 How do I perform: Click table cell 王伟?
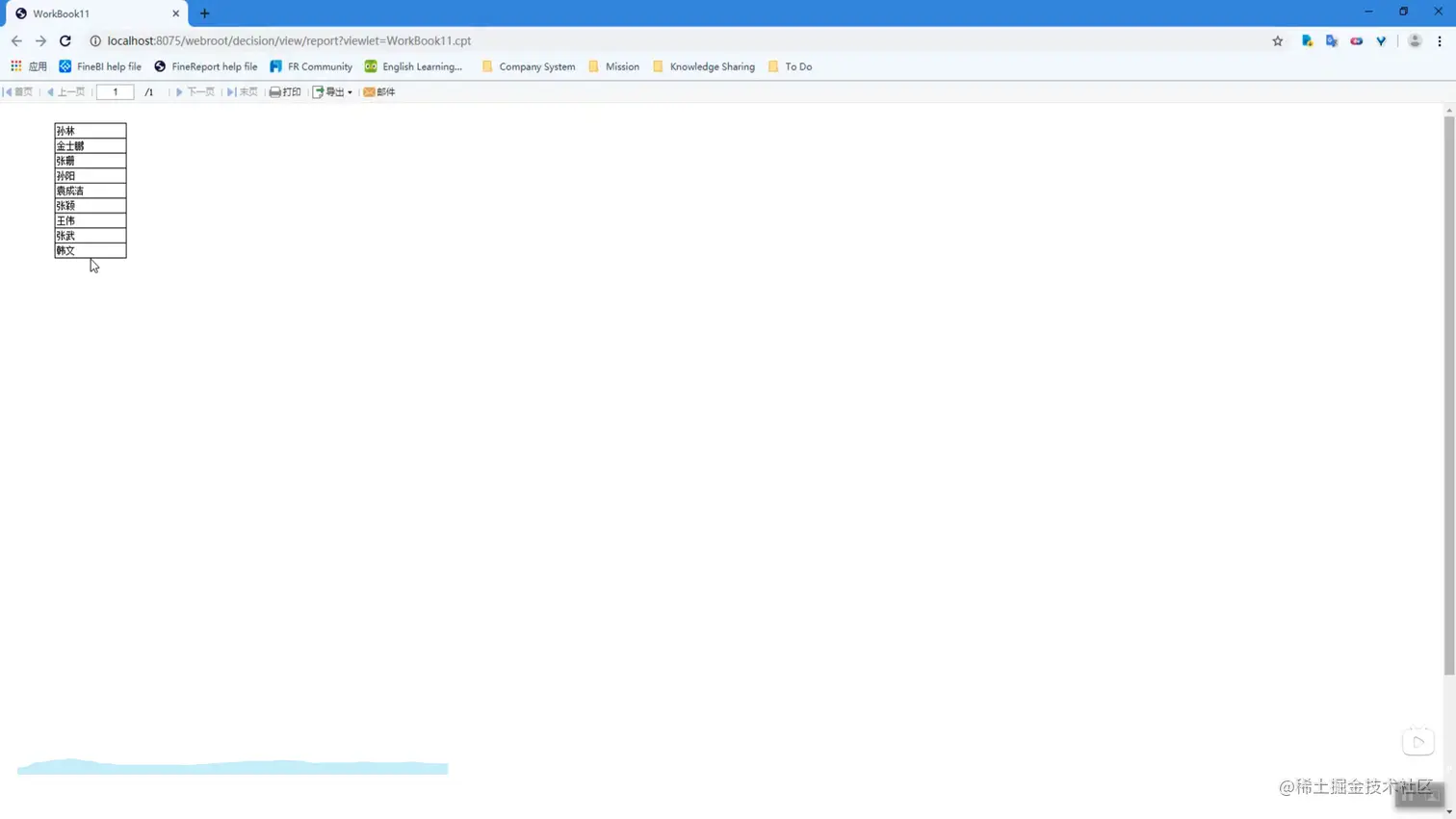pos(91,220)
